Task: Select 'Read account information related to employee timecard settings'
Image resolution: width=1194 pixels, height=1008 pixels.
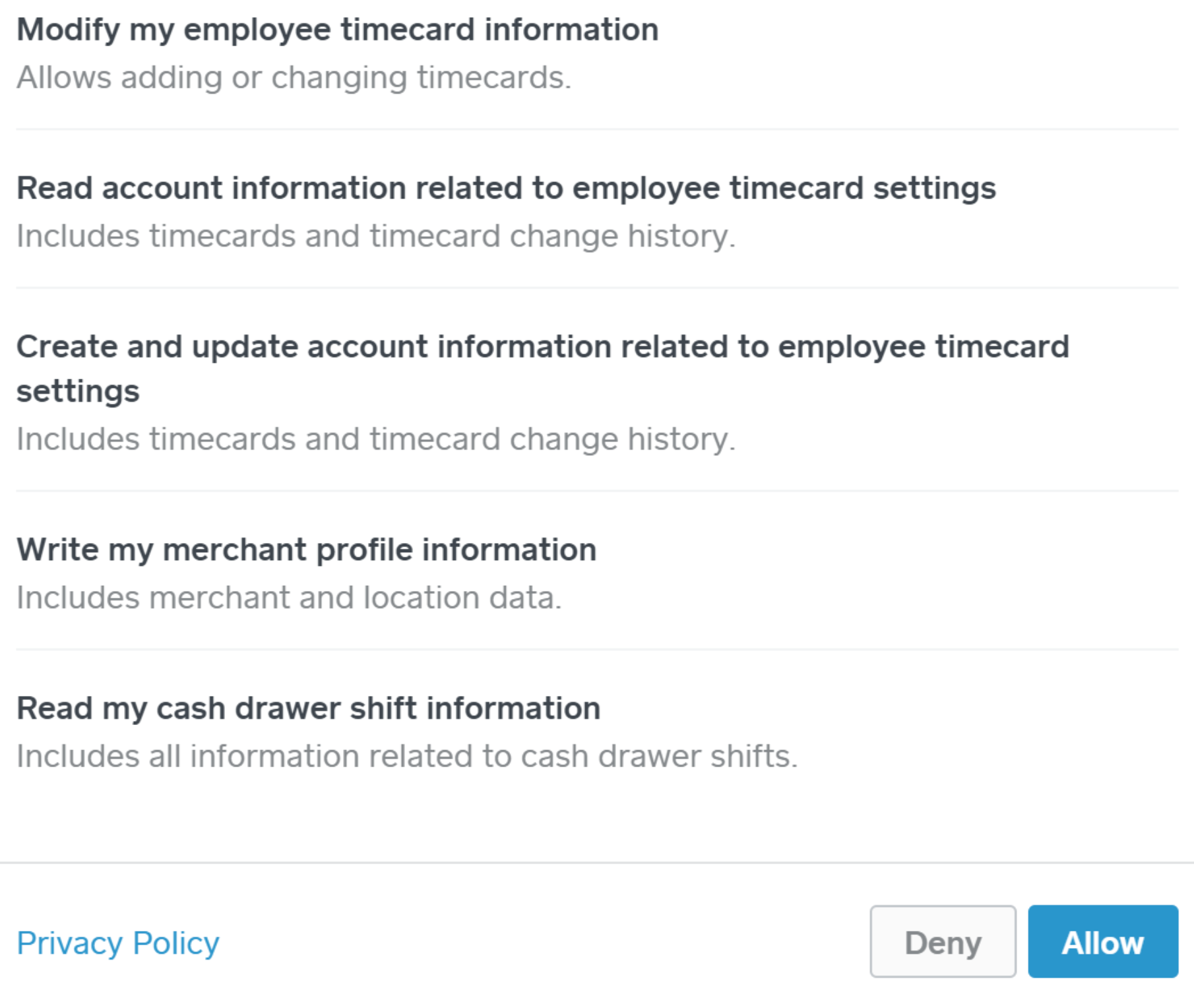Action: coord(505,188)
